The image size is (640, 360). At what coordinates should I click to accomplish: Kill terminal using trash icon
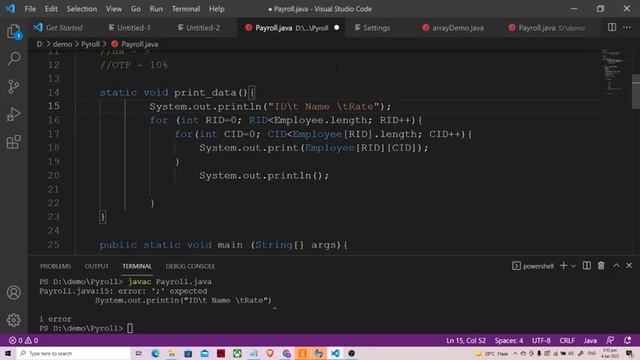pyautogui.click(x=601, y=266)
